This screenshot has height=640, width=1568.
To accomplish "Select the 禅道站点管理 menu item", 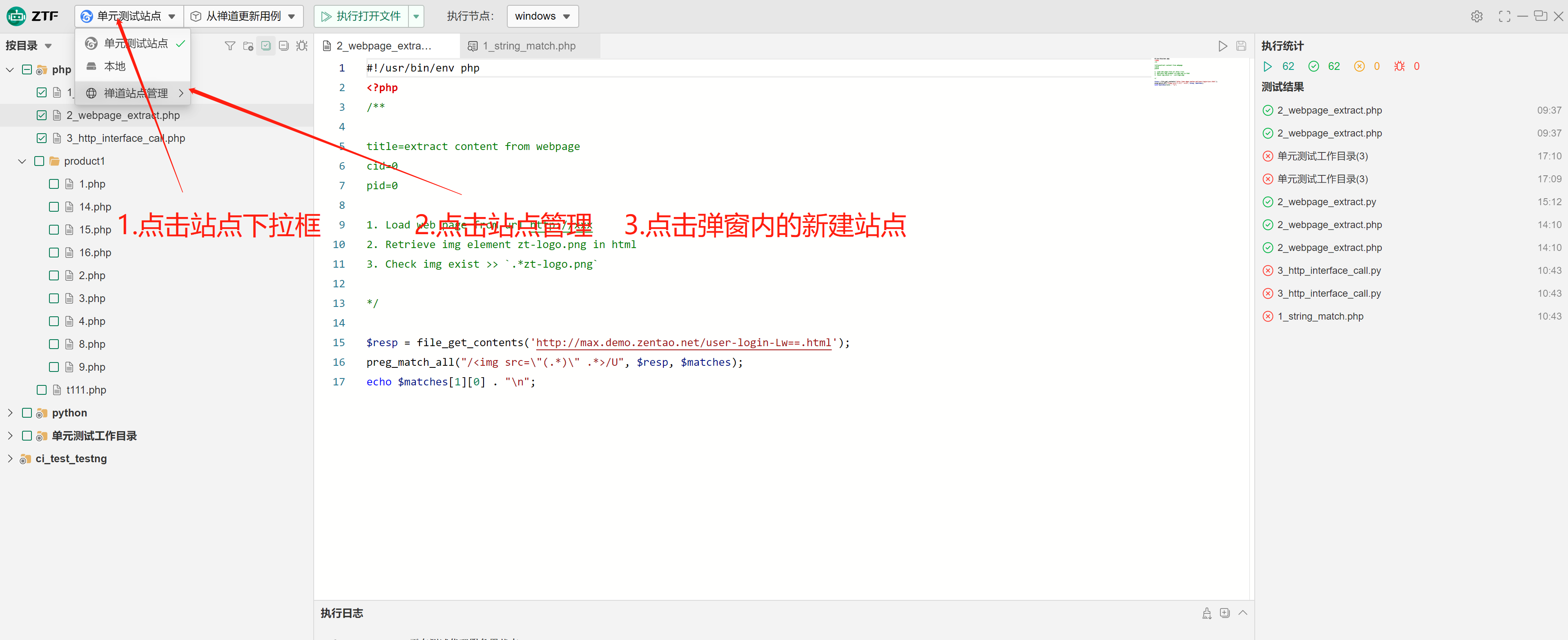I will coord(135,93).
